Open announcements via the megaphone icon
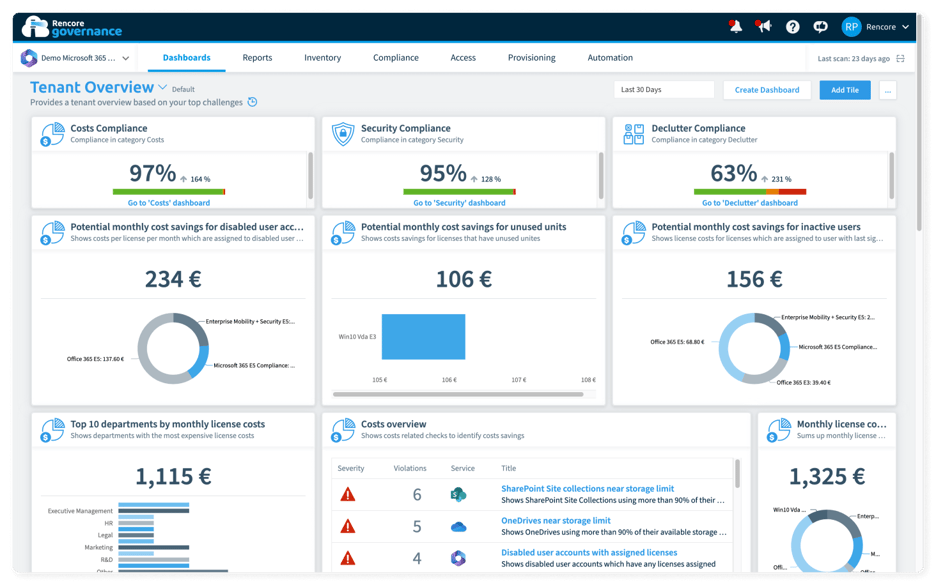Screen dimensions: 936x585 [764, 25]
